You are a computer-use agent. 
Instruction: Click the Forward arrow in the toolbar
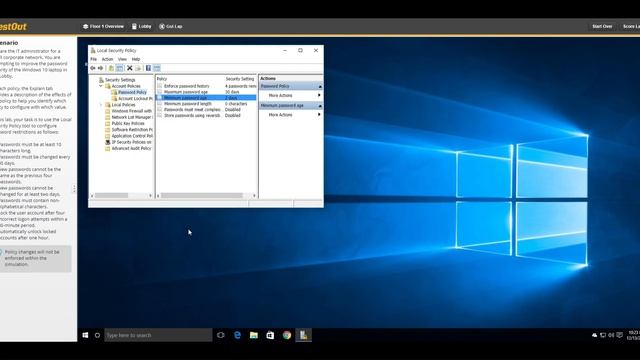(100, 68)
